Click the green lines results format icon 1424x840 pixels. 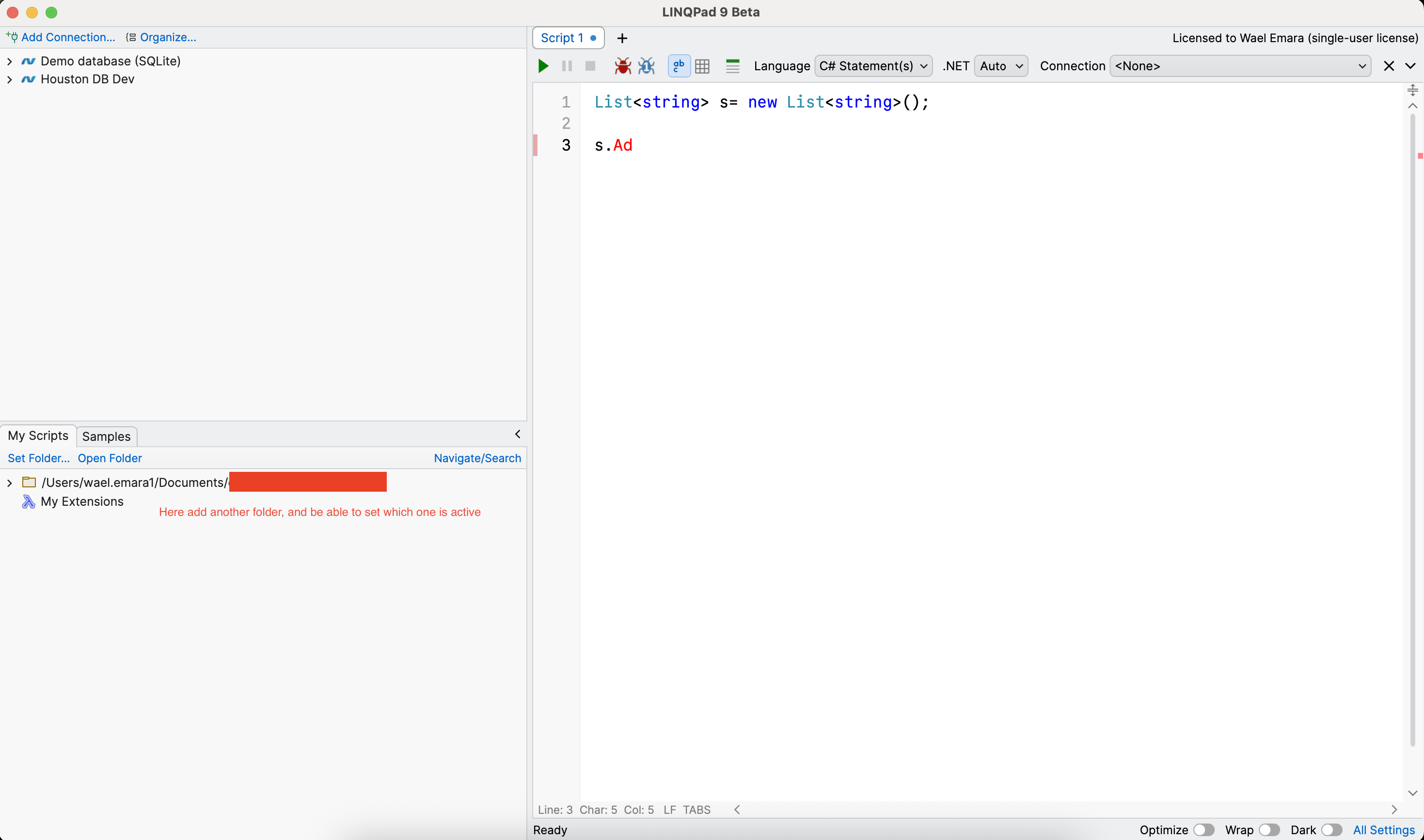tap(733, 66)
